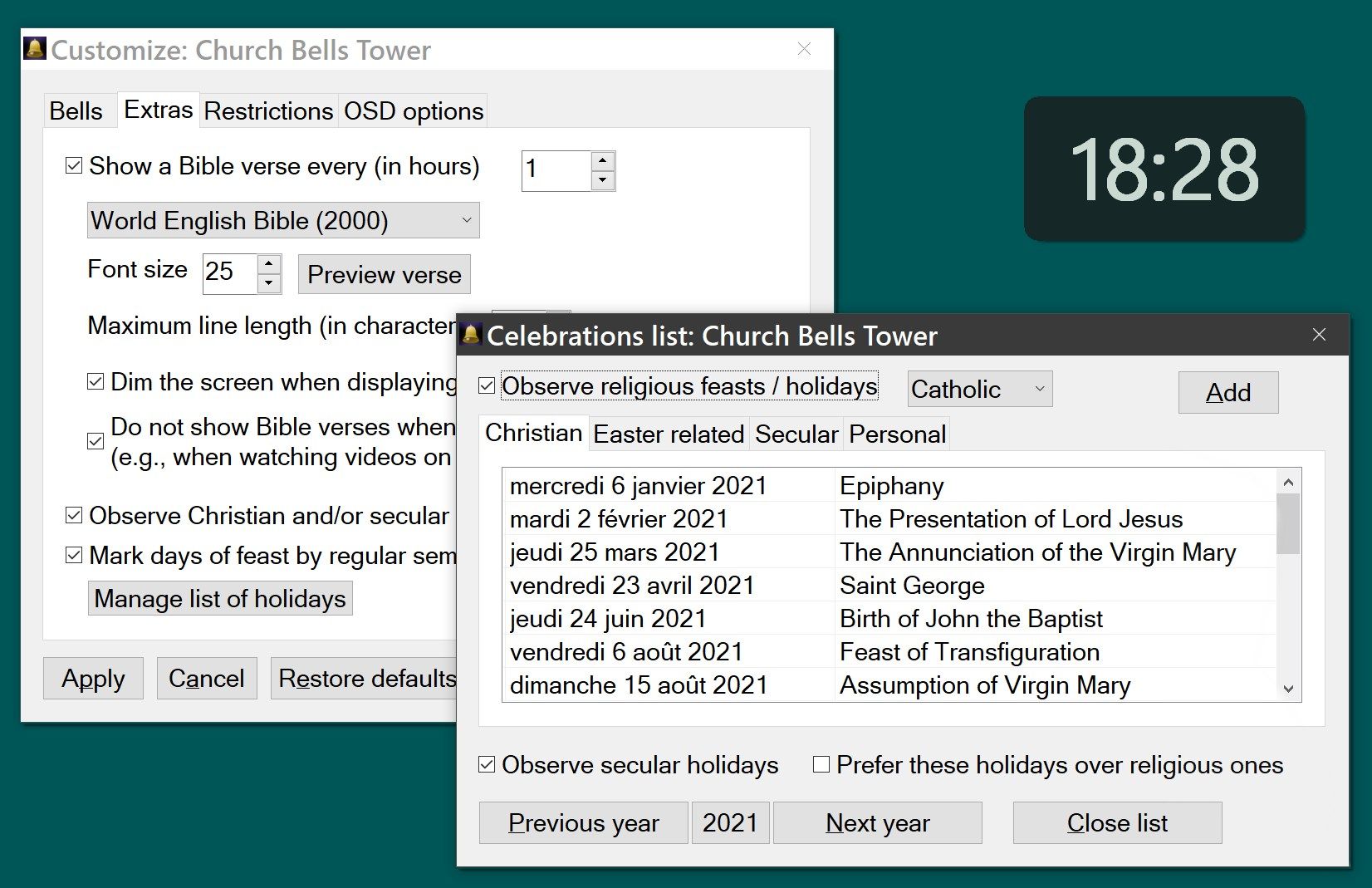Toggle Show a Bible verse checkbox
Viewport: 1372px width, 888px height.
pyautogui.click(x=74, y=166)
